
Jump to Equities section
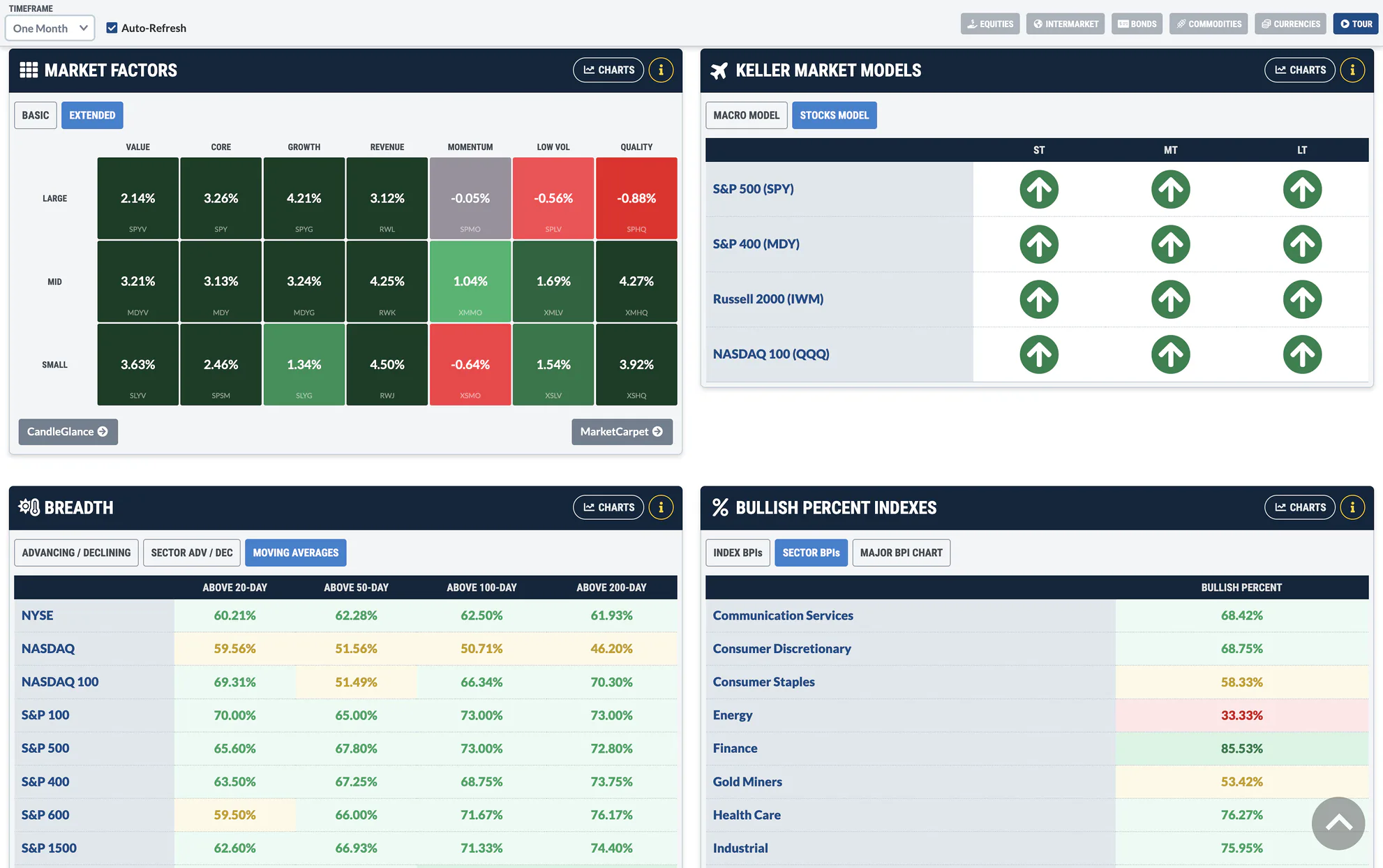[x=990, y=24]
